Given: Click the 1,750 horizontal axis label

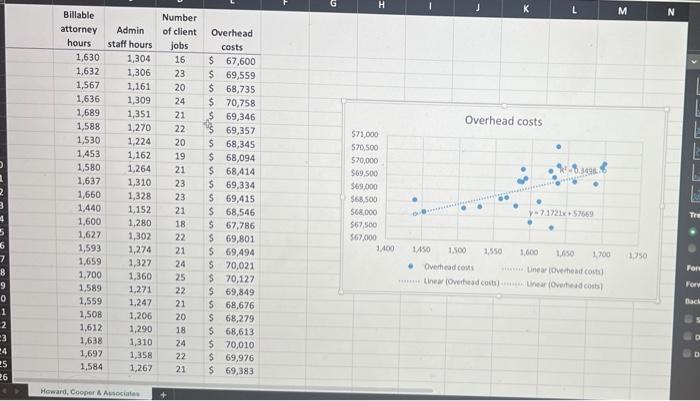Looking at the screenshot, I should 638,255.
